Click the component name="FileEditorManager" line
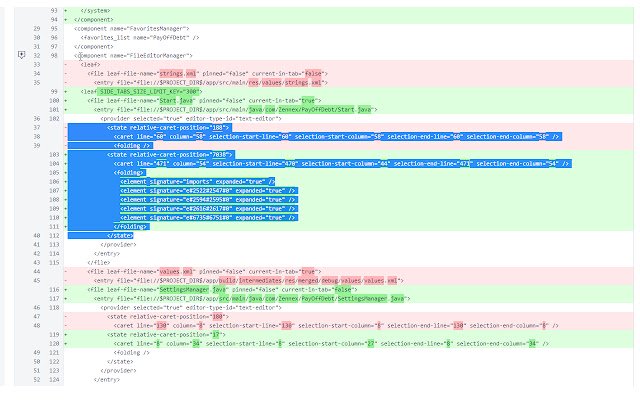This screenshot has width=640, height=400. click(x=133, y=56)
